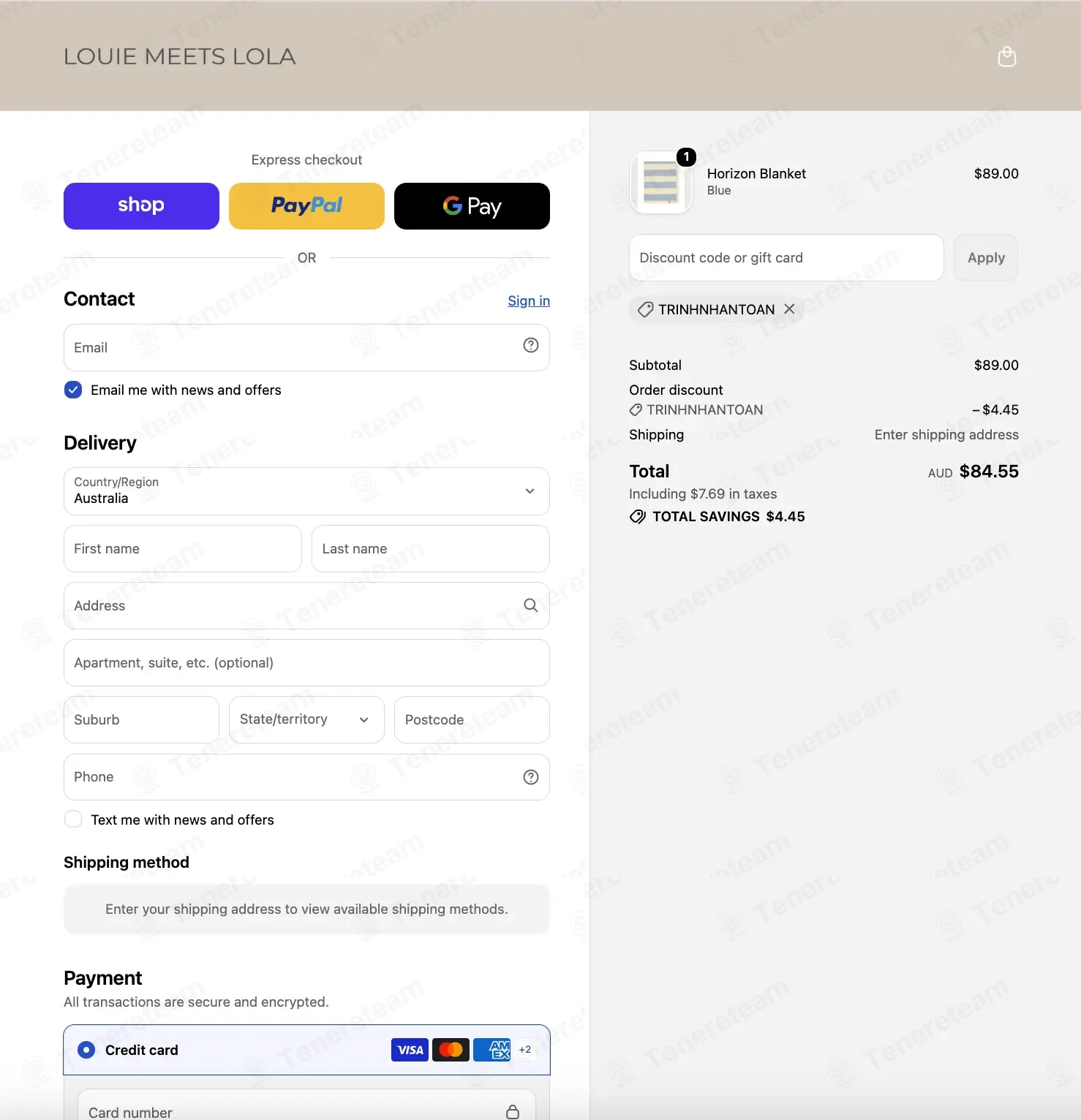Click the TOTAL SAVINGS $4.45 text
The height and width of the screenshot is (1120, 1081).
click(728, 517)
